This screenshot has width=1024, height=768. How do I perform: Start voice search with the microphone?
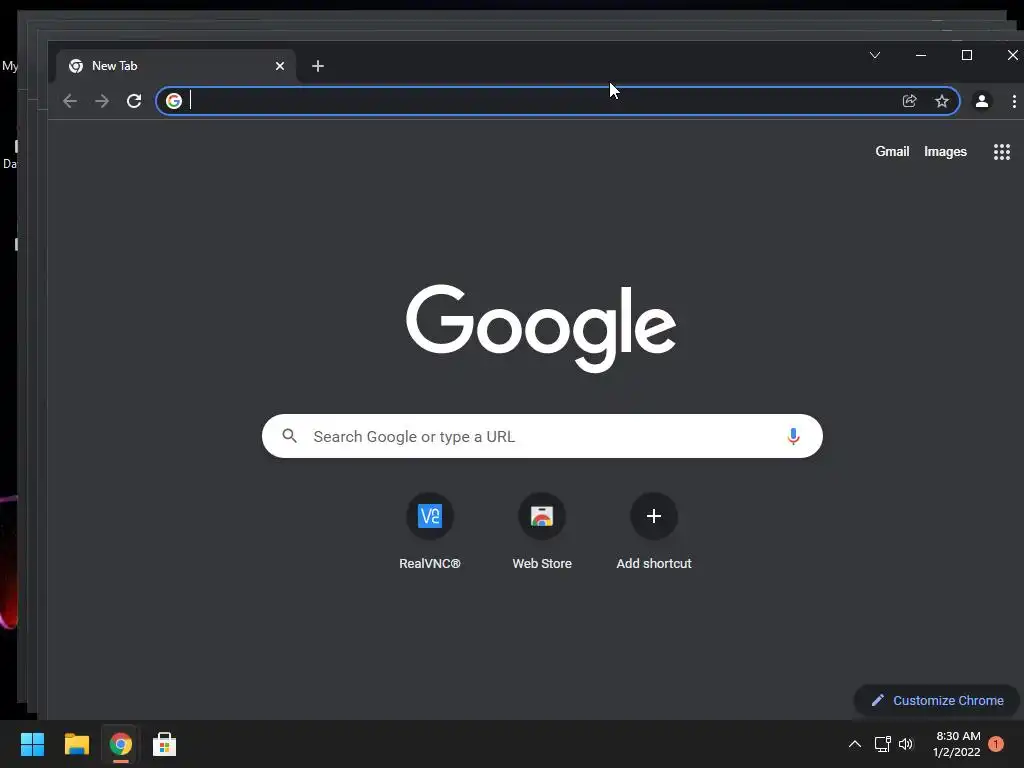click(x=793, y=436)
